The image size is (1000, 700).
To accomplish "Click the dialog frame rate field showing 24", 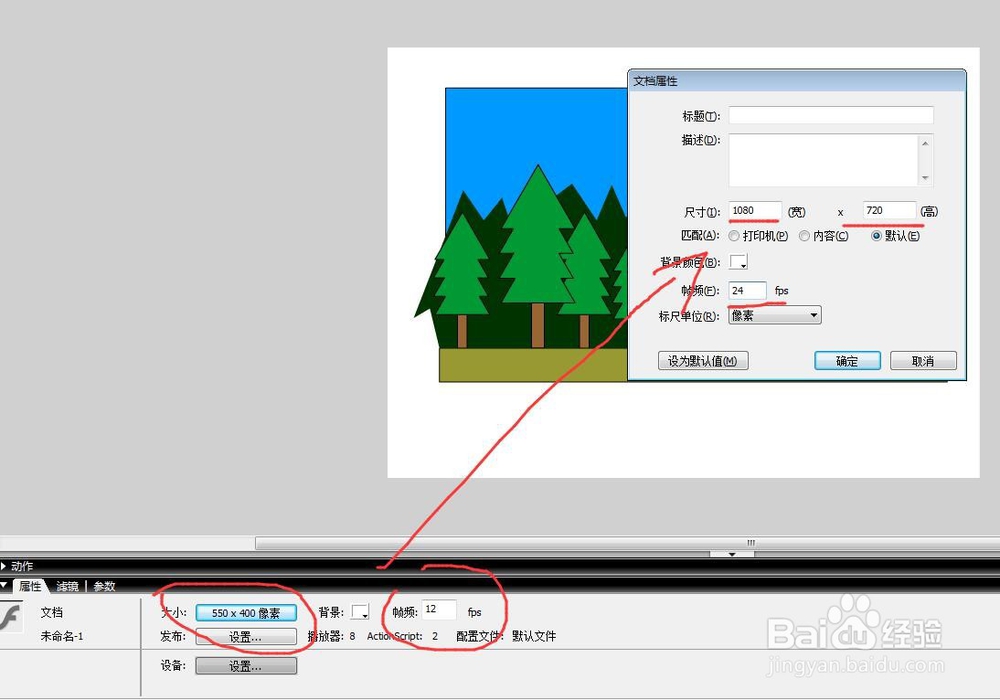I will (x=747, y=291).
